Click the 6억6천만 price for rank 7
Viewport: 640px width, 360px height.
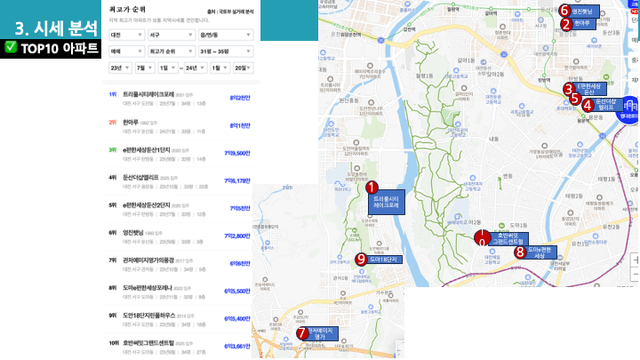pos(240,264)
